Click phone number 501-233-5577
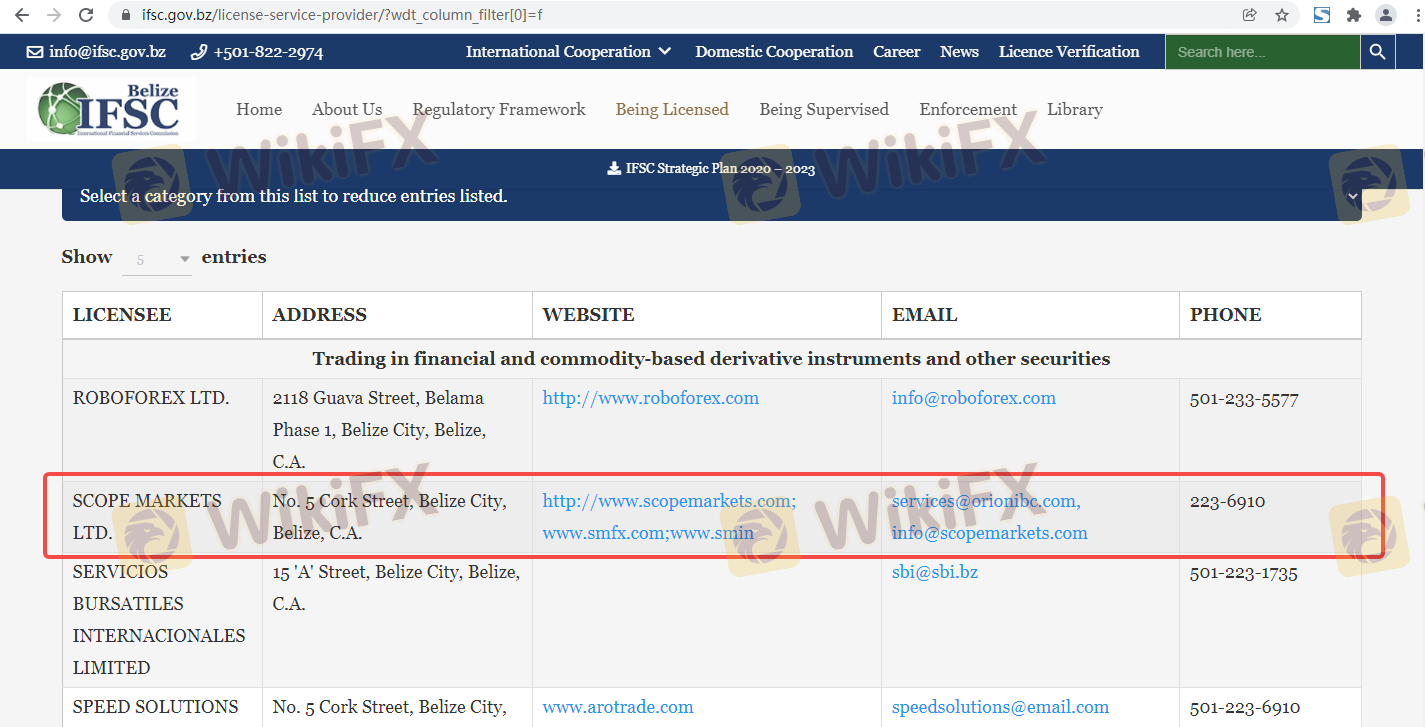The image size is (1425, 727). [x=1244, y=400]
